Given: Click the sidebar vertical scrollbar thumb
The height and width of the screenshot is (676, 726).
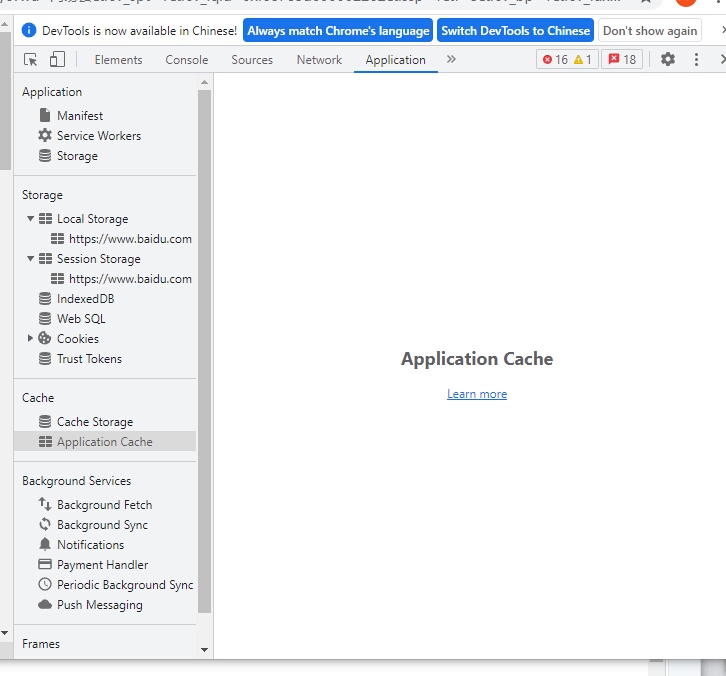Looking at the screenshot, I should point(204,351).
